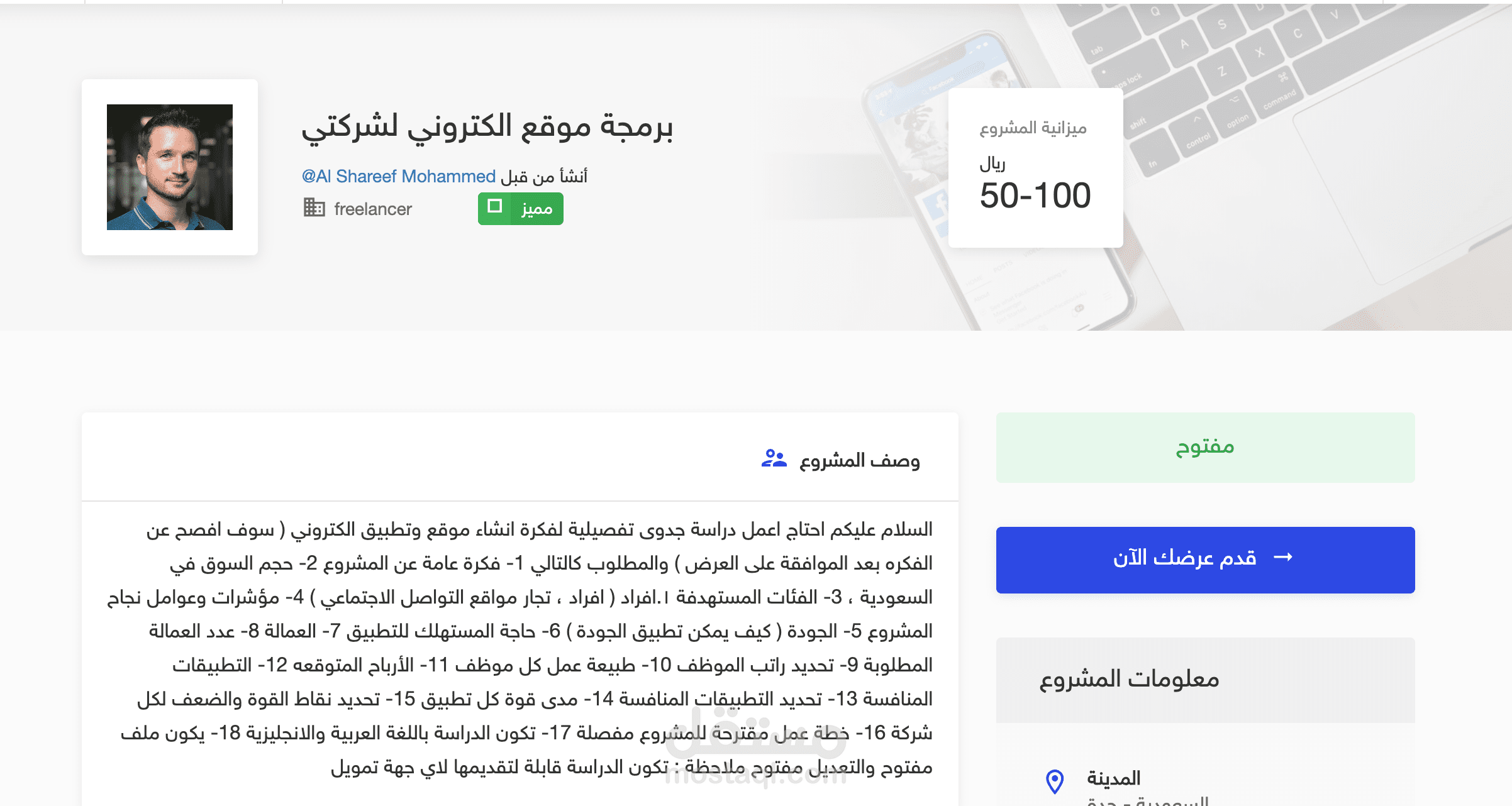1512x806 pixels.
Task: Click the location pin icon beside المدينة
Action: click(1054, 781)
